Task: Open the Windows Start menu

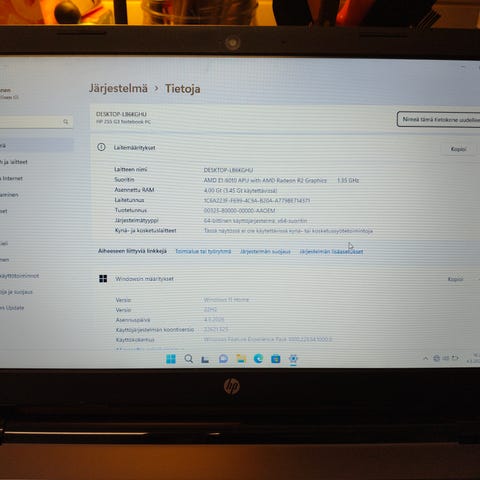Action: pyautogui.click(x=171, y=359)
